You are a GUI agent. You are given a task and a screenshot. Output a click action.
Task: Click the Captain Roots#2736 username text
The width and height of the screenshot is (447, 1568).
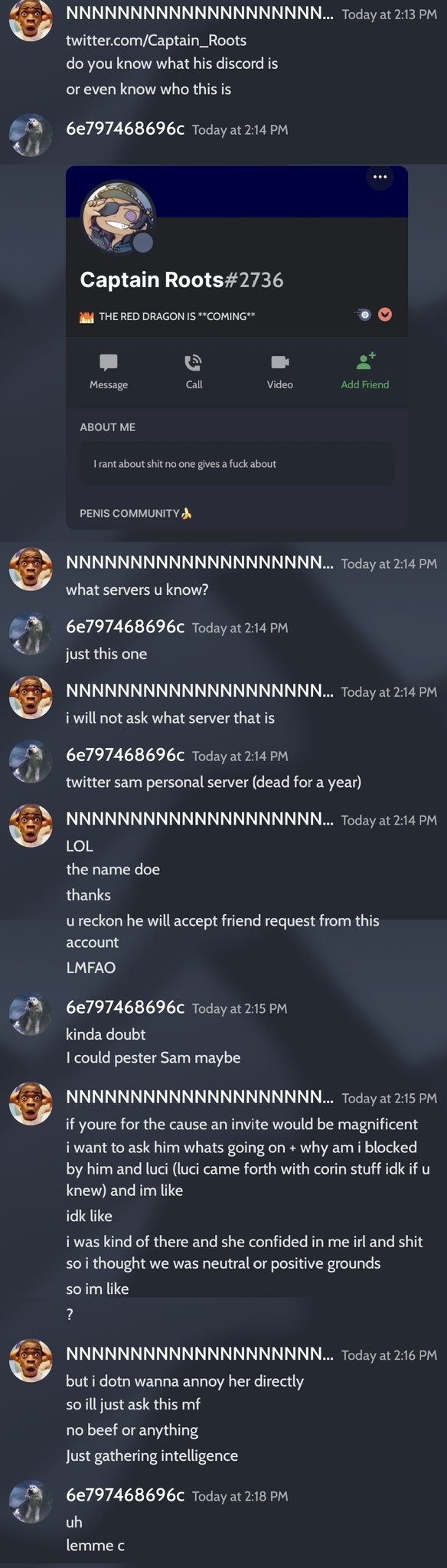coord(181,280)
